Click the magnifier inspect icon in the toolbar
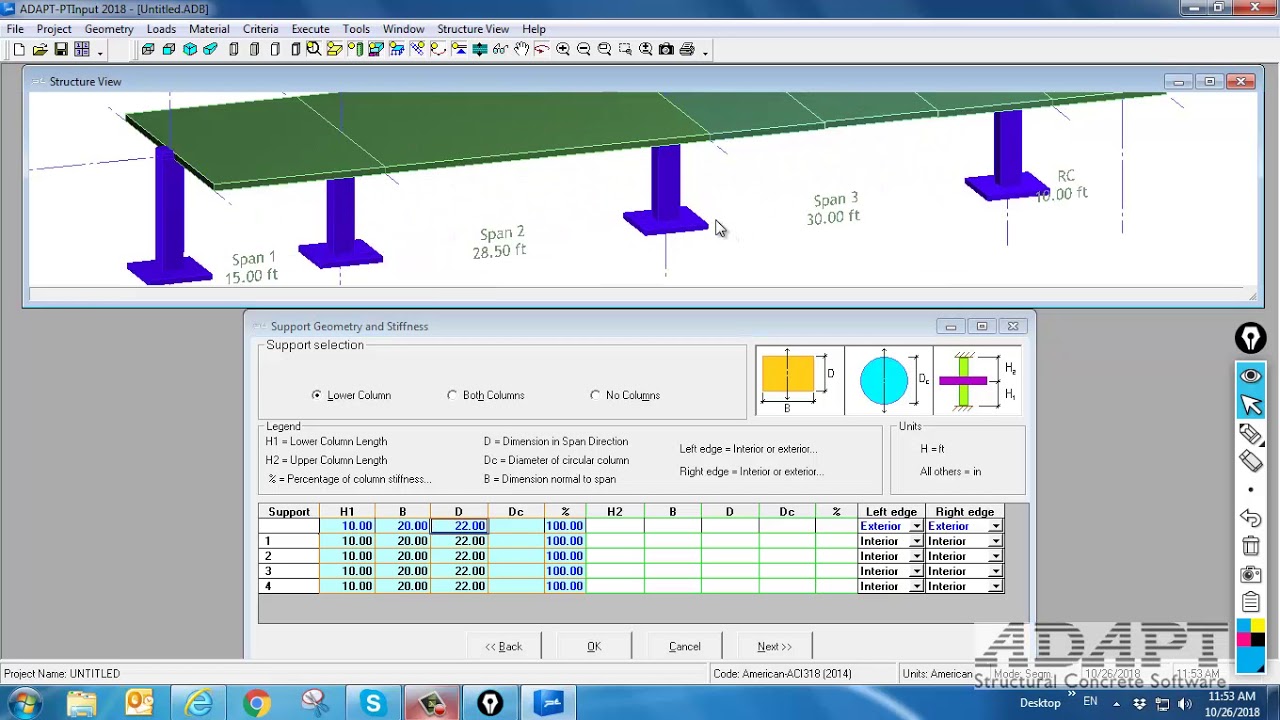The width and height of the screenshot is (1280, 720). 313,49
